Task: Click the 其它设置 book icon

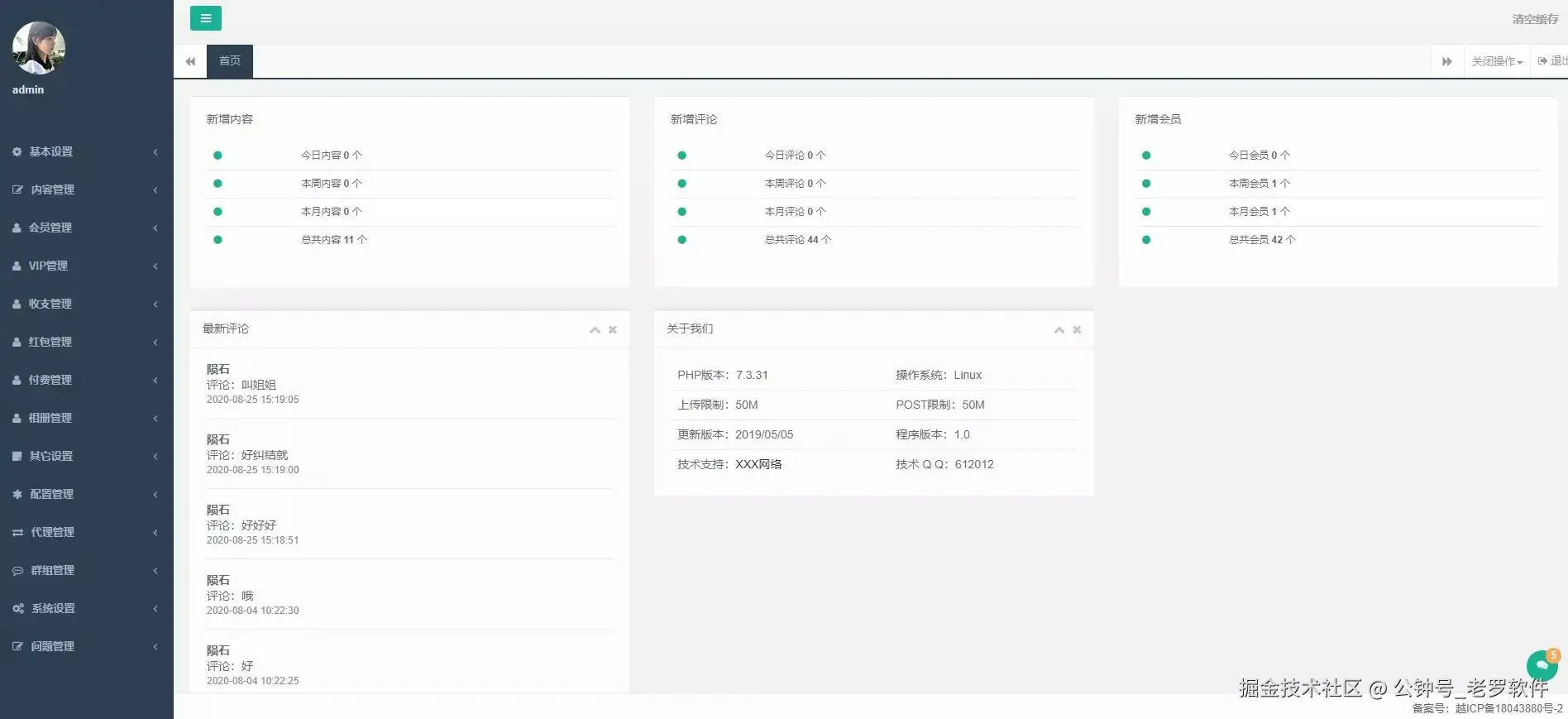Action: click(x=17, y=457)
